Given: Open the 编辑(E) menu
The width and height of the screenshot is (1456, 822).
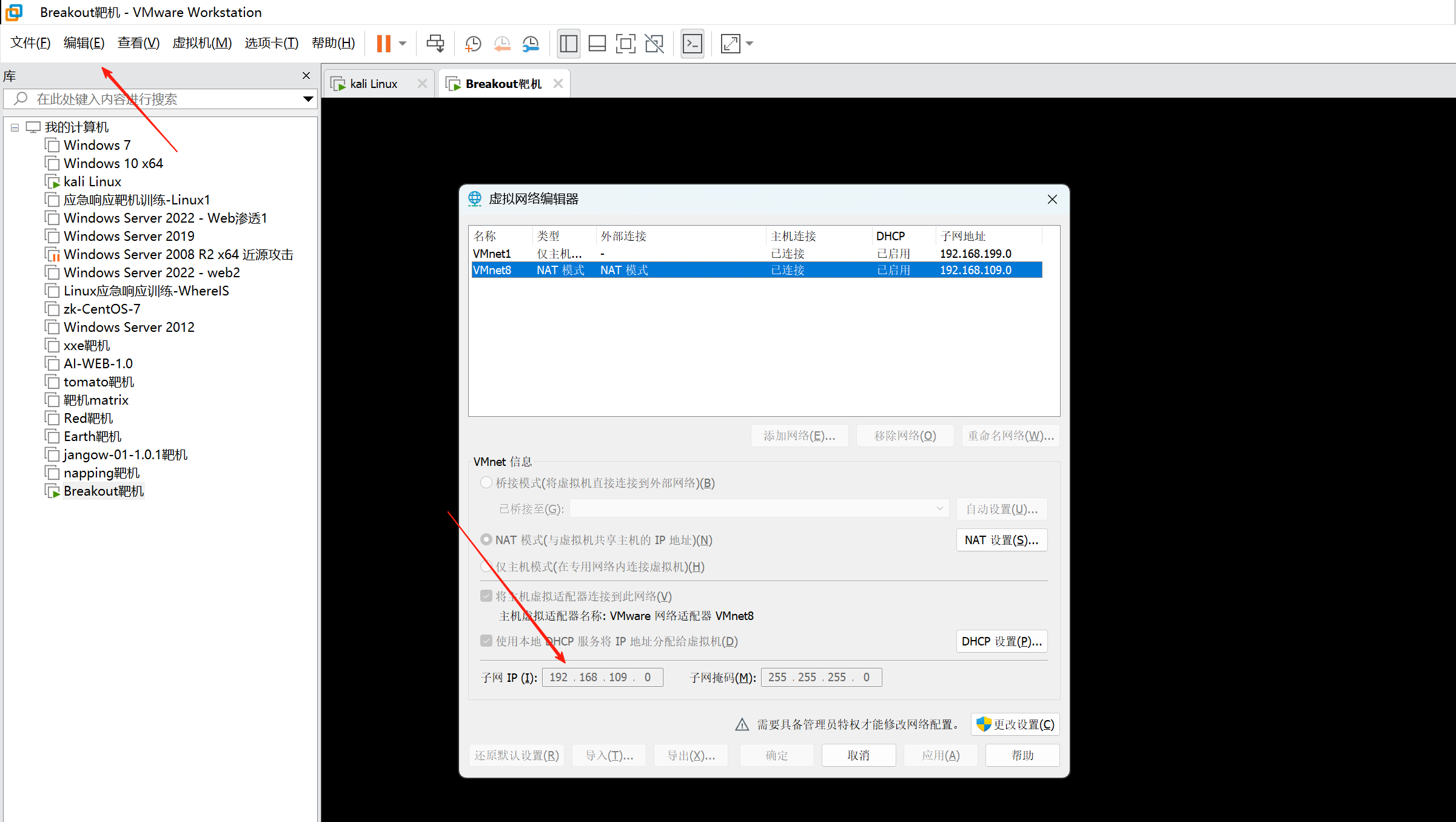Looking at the screenshot, I should (84, 43).
